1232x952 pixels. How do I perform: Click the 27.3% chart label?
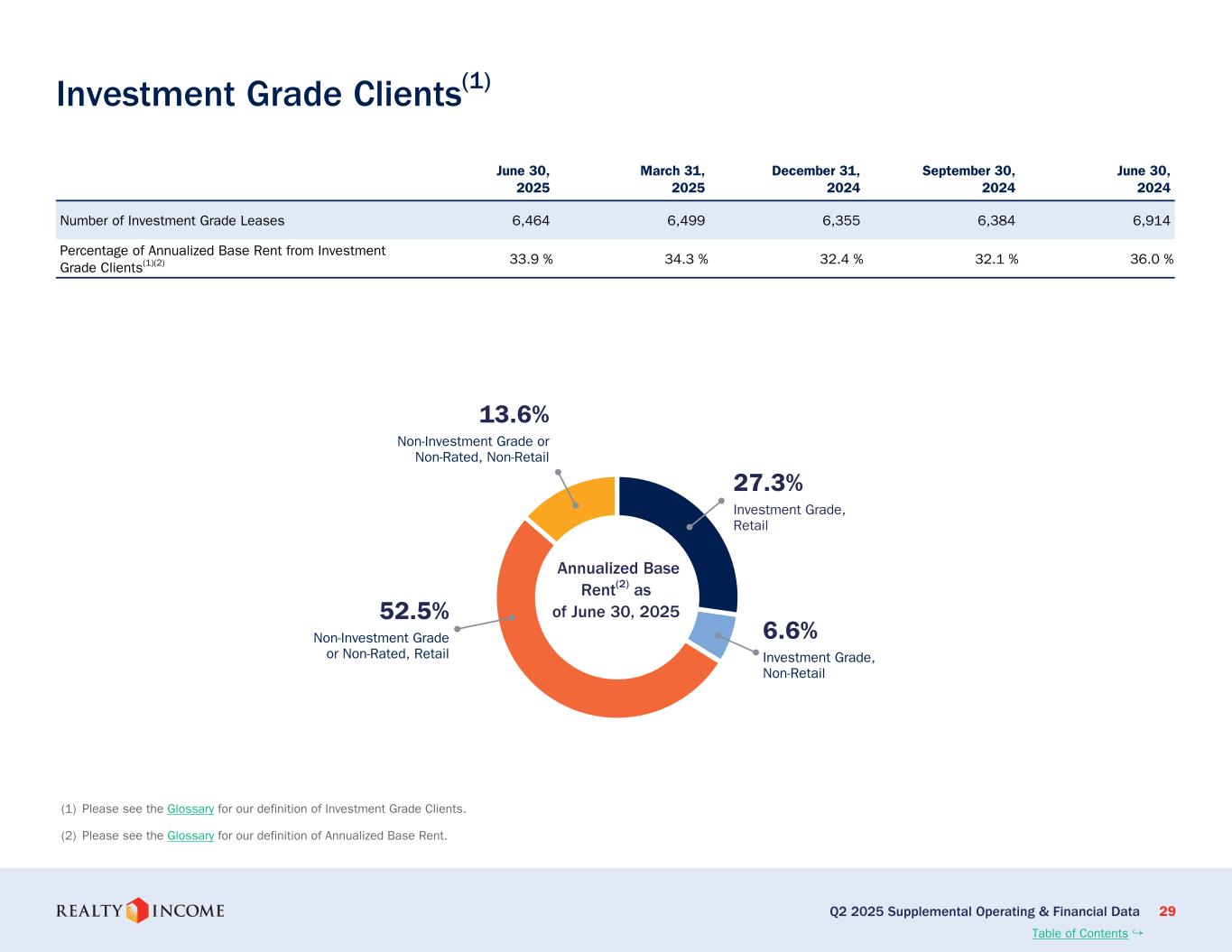(767, 483)
